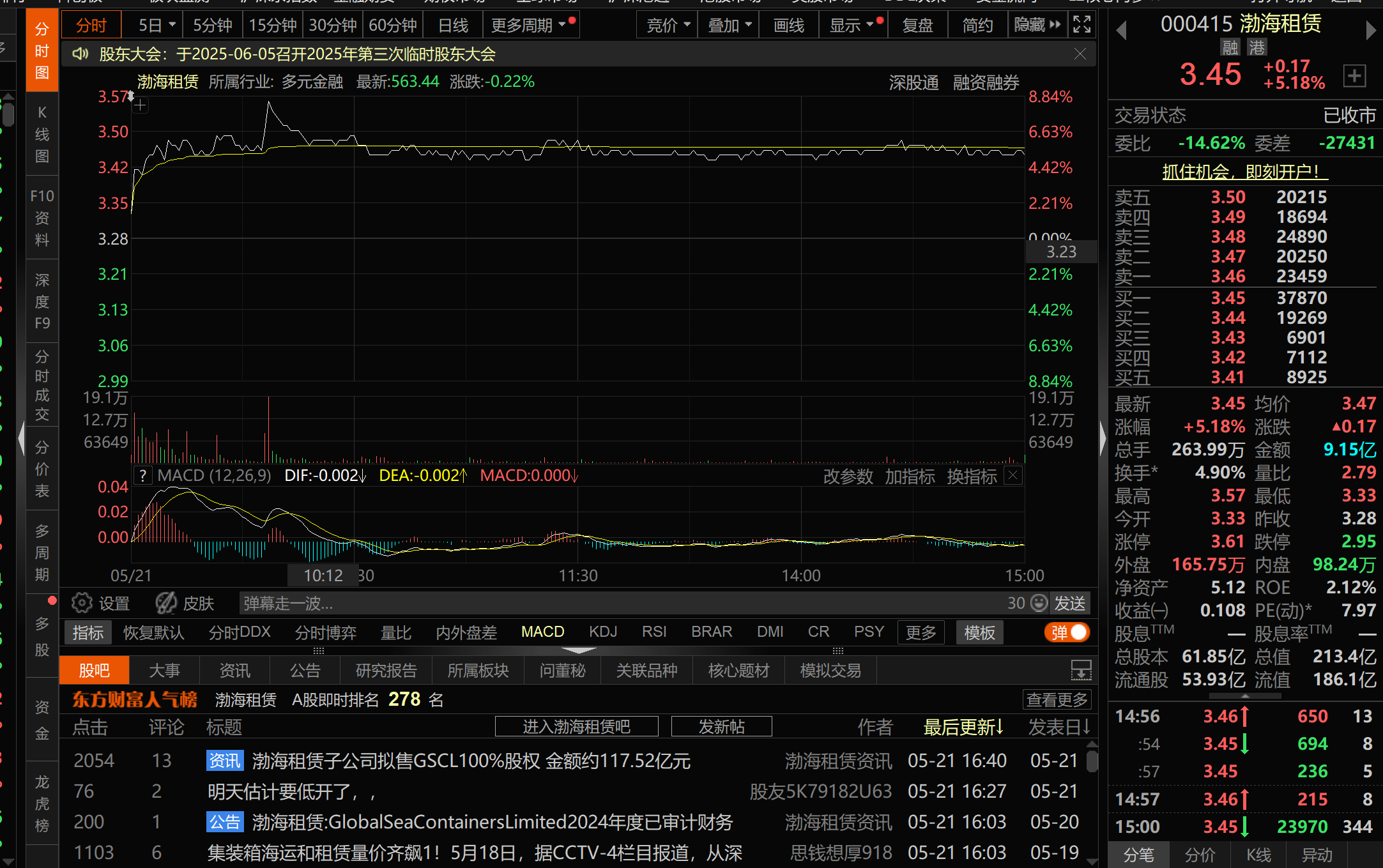
Task: Type in the 弹幕走一波 input field
Action: pos(620,602)
